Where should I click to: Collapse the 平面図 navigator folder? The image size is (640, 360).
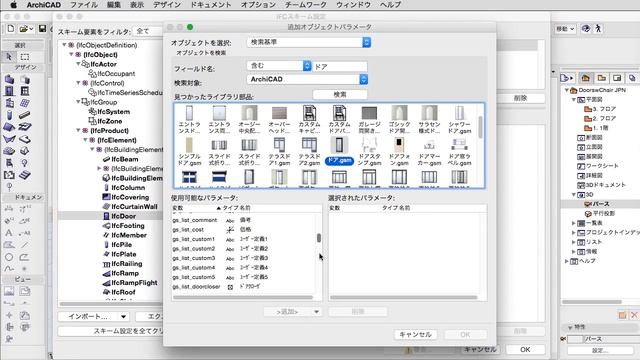[573, 99]
